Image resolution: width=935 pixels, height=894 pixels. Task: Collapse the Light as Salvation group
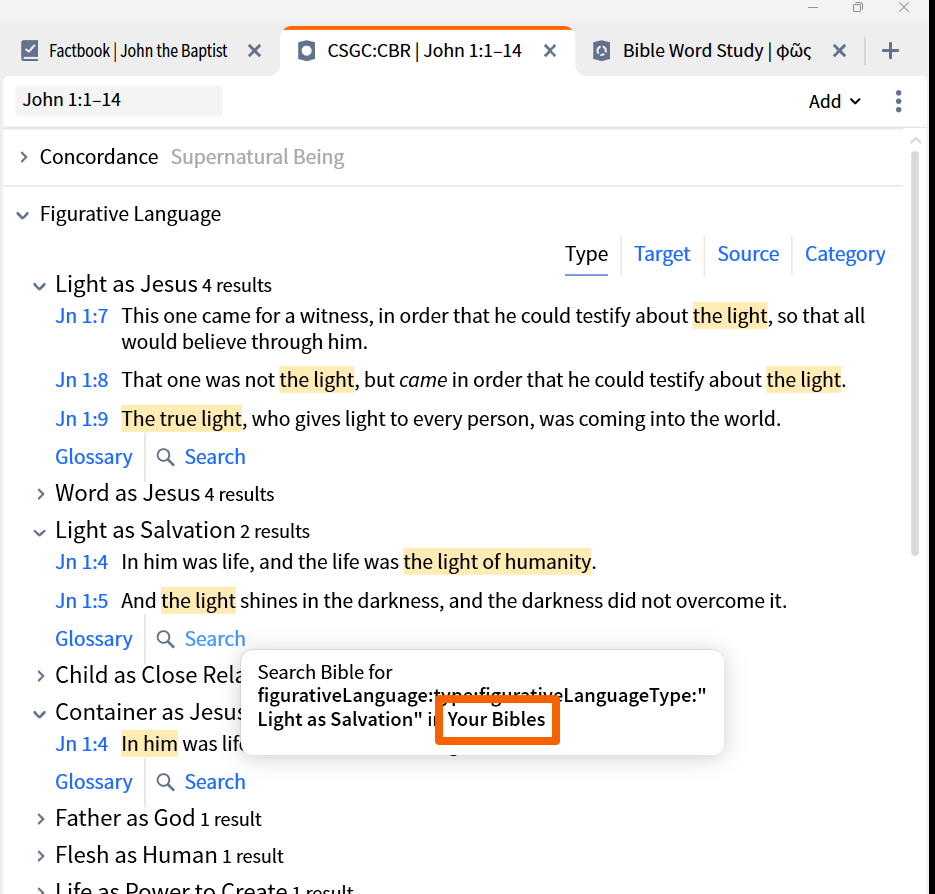coord(39,532)
